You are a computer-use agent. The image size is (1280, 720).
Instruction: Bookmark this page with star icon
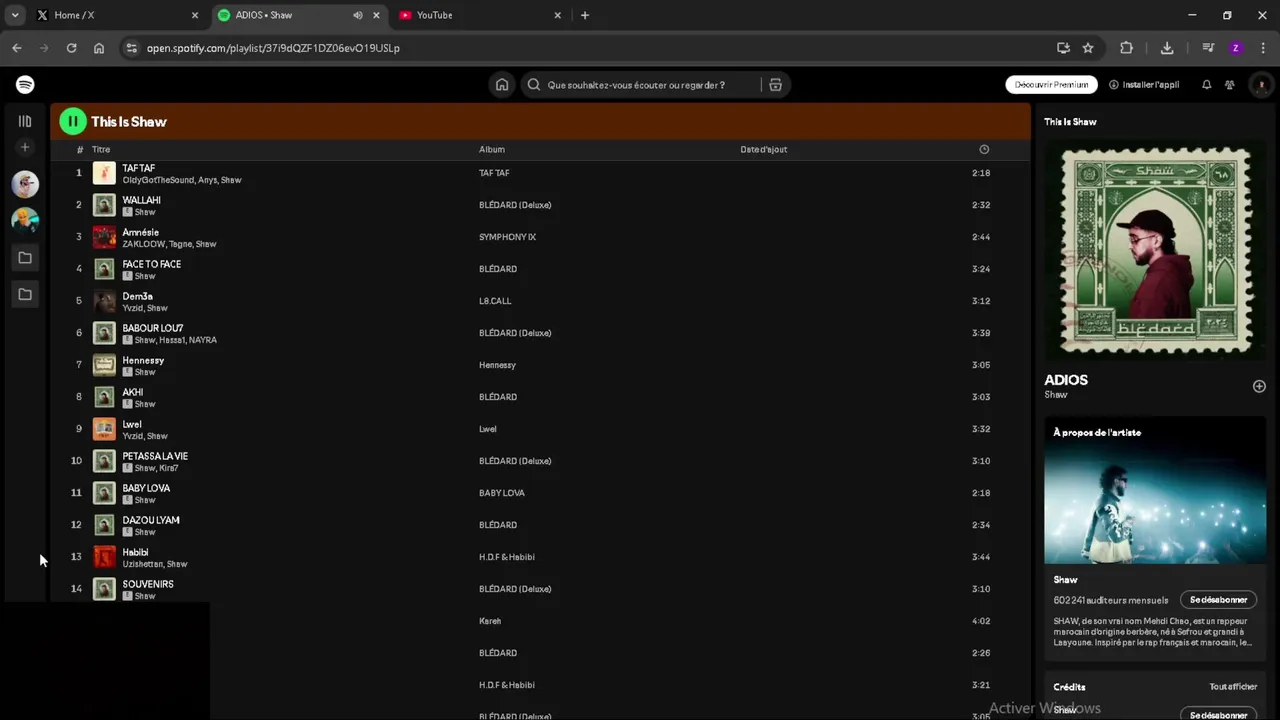tap(1088, 48)
